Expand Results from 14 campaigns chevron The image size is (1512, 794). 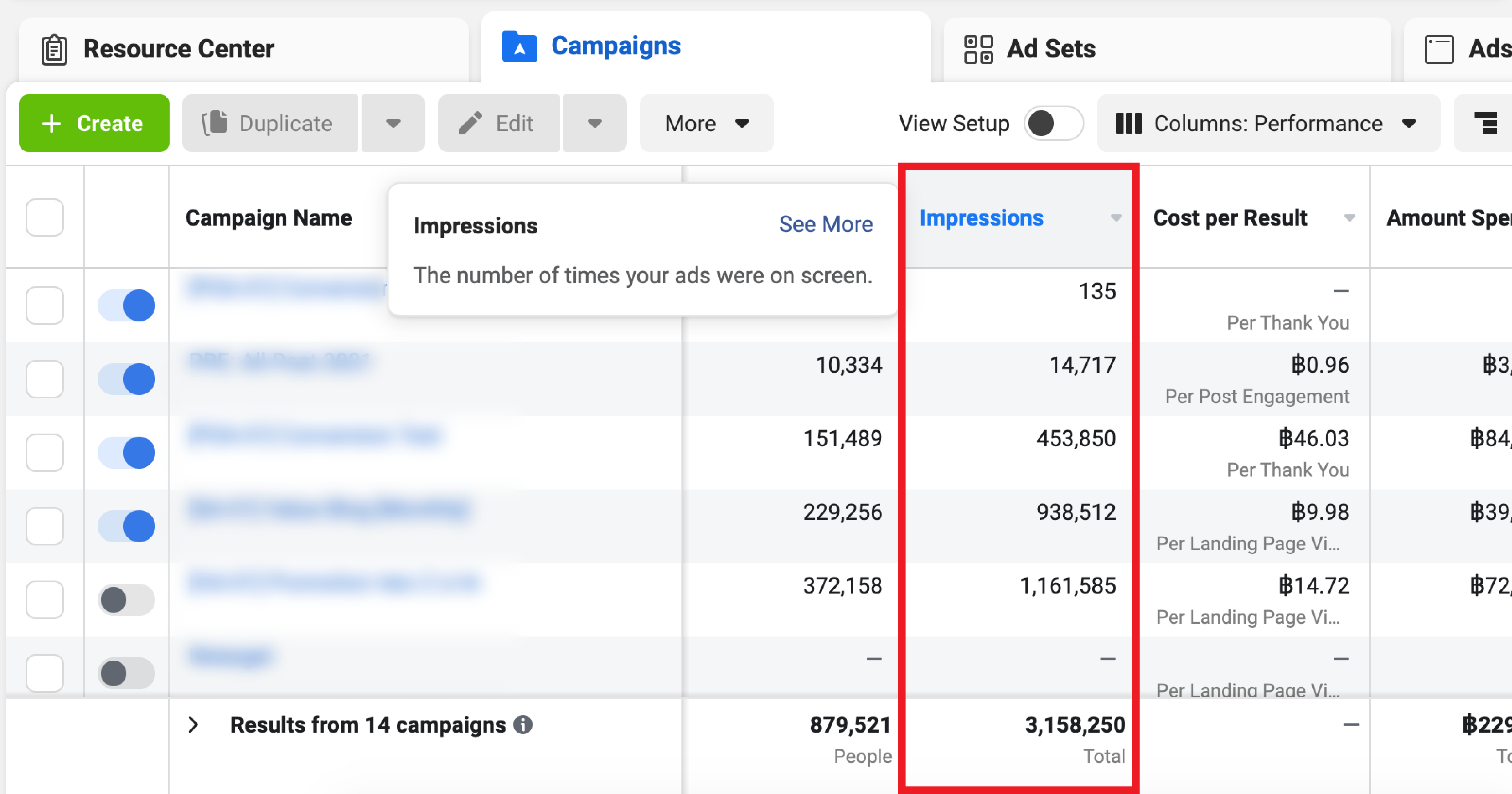[193, 725]
